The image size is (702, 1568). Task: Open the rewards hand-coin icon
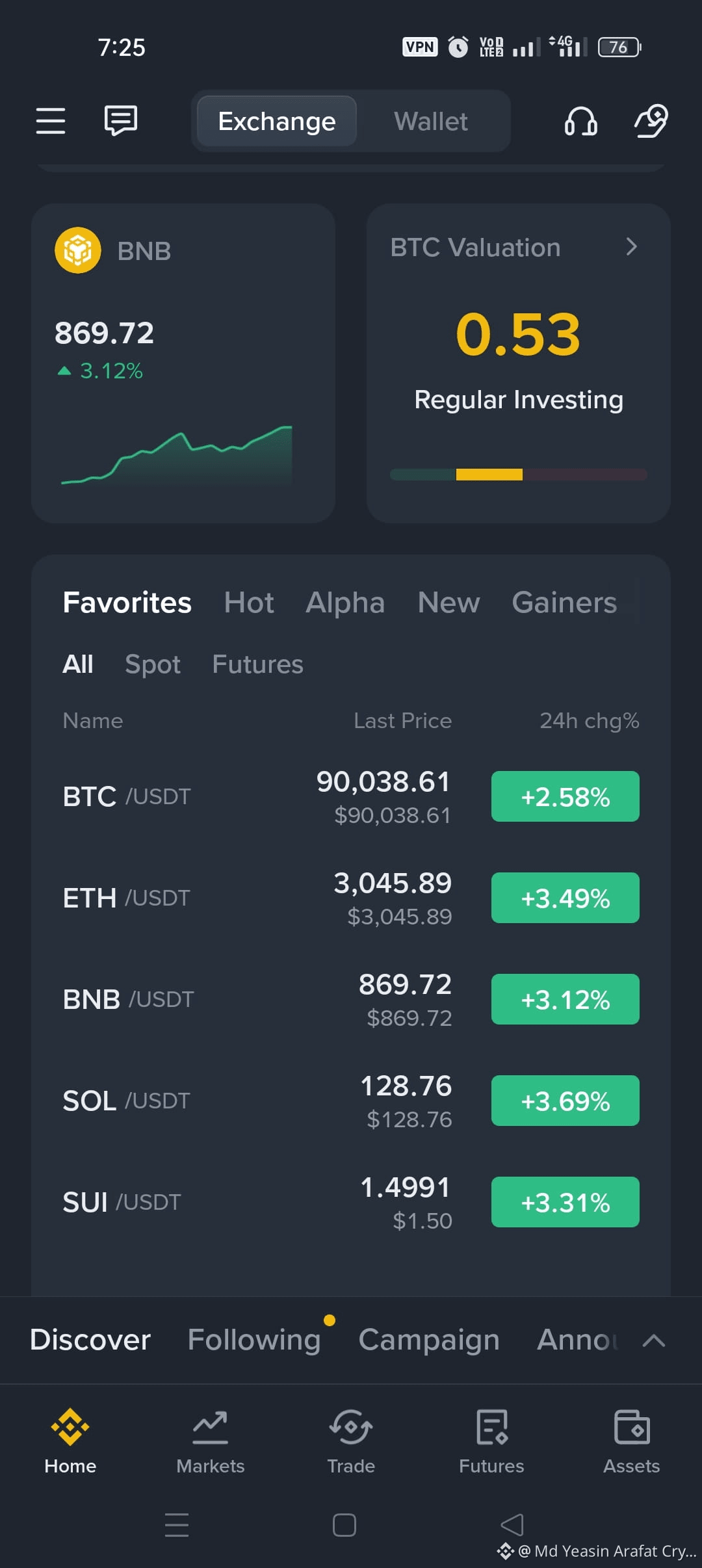651,121
